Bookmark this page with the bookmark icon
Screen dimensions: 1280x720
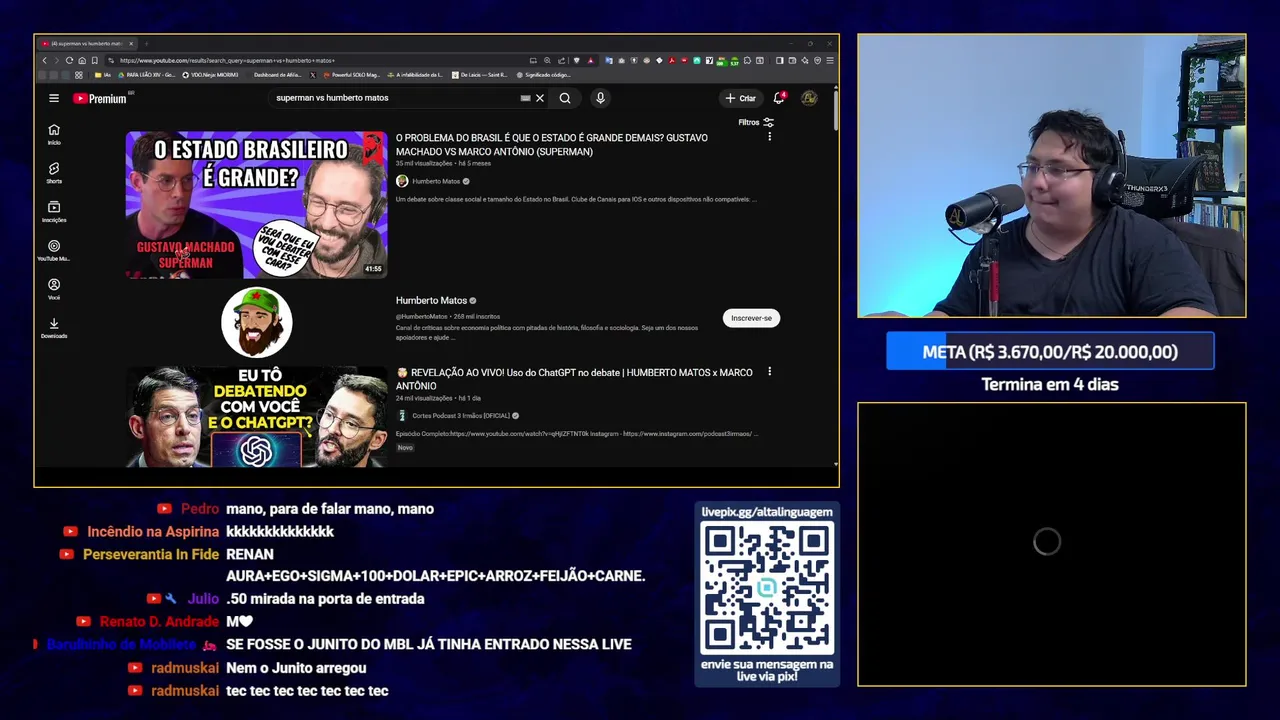[94, 60]
